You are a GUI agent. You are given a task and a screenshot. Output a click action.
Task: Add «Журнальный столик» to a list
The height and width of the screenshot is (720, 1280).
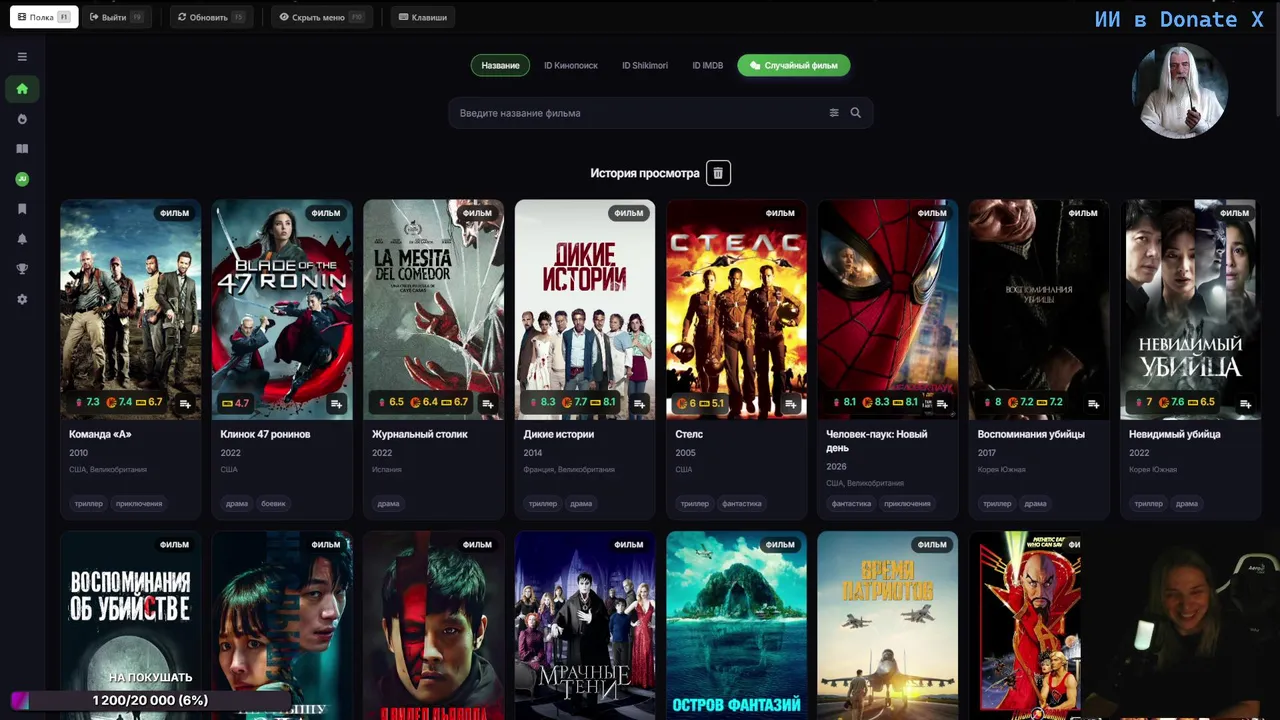tap(488, 404)
